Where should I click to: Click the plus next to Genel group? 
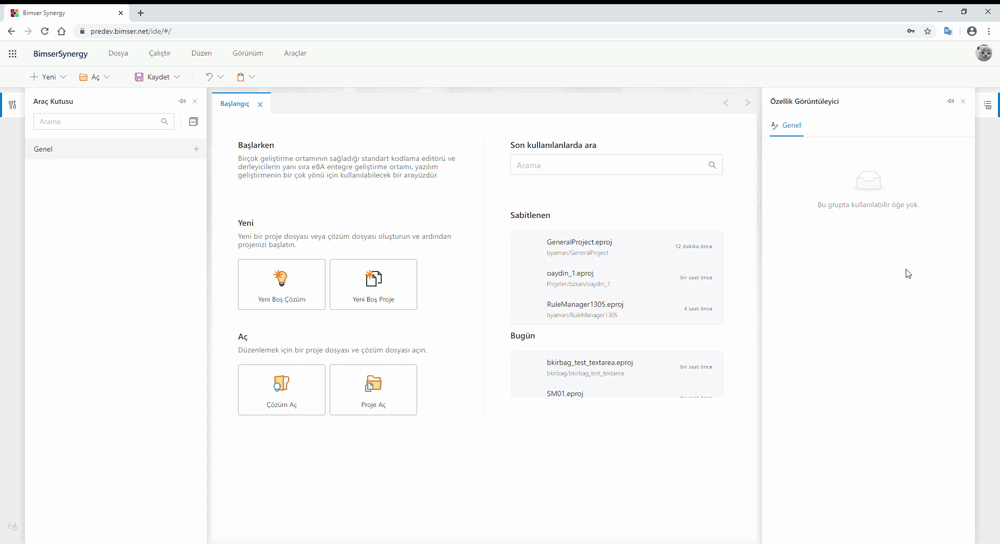point(196,149)
